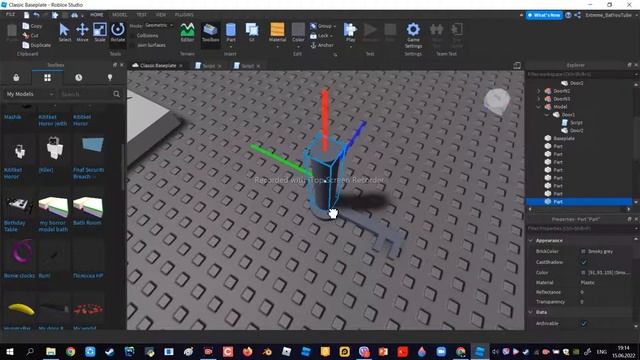Click the What's New button
The width and height of the screenshot is (640, 360).
pyautogui.click(x=544, y=15)
